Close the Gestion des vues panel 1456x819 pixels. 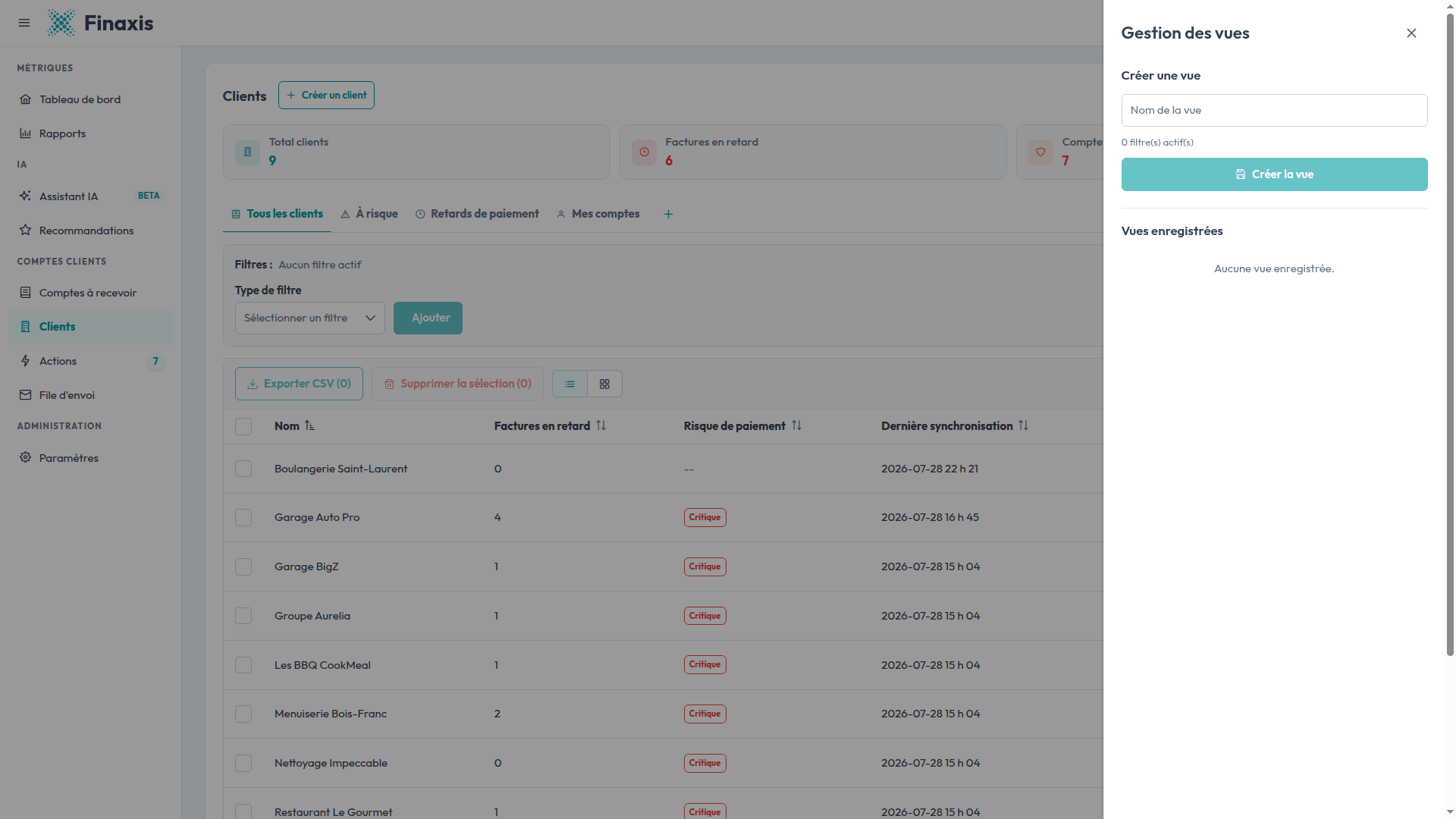[1411, 33]
